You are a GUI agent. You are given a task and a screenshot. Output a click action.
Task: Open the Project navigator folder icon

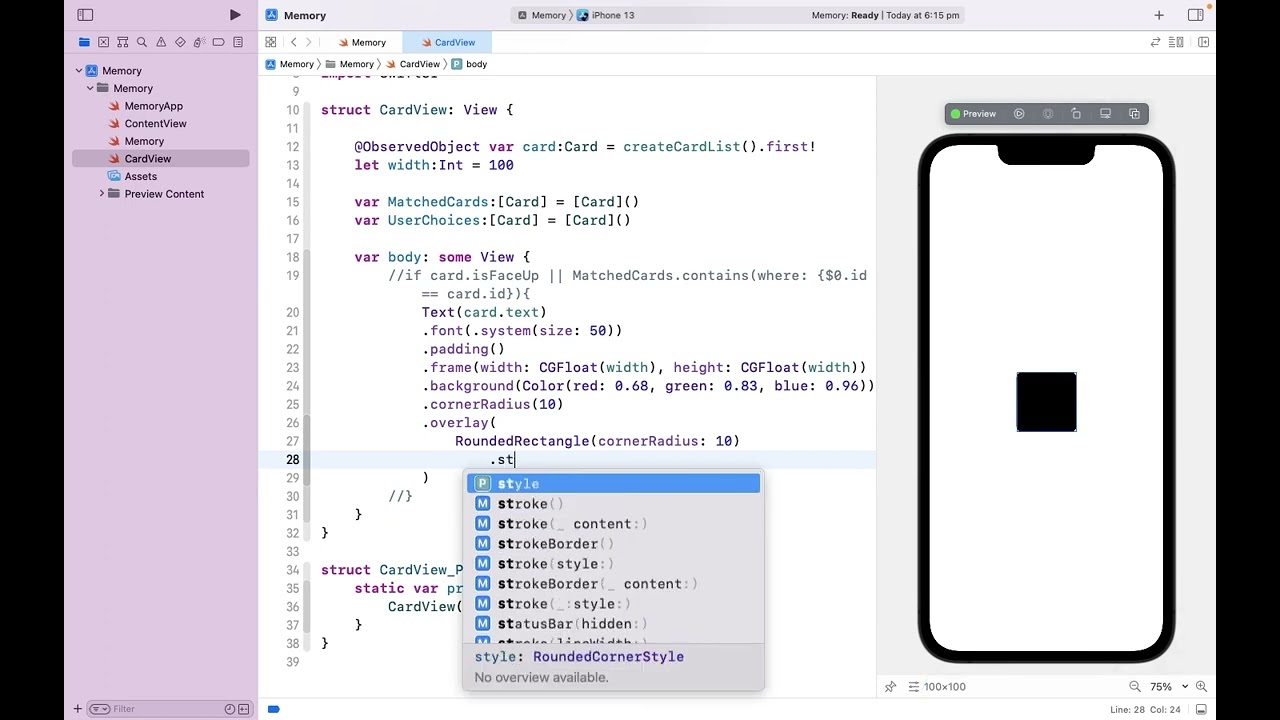coord(84,42)
